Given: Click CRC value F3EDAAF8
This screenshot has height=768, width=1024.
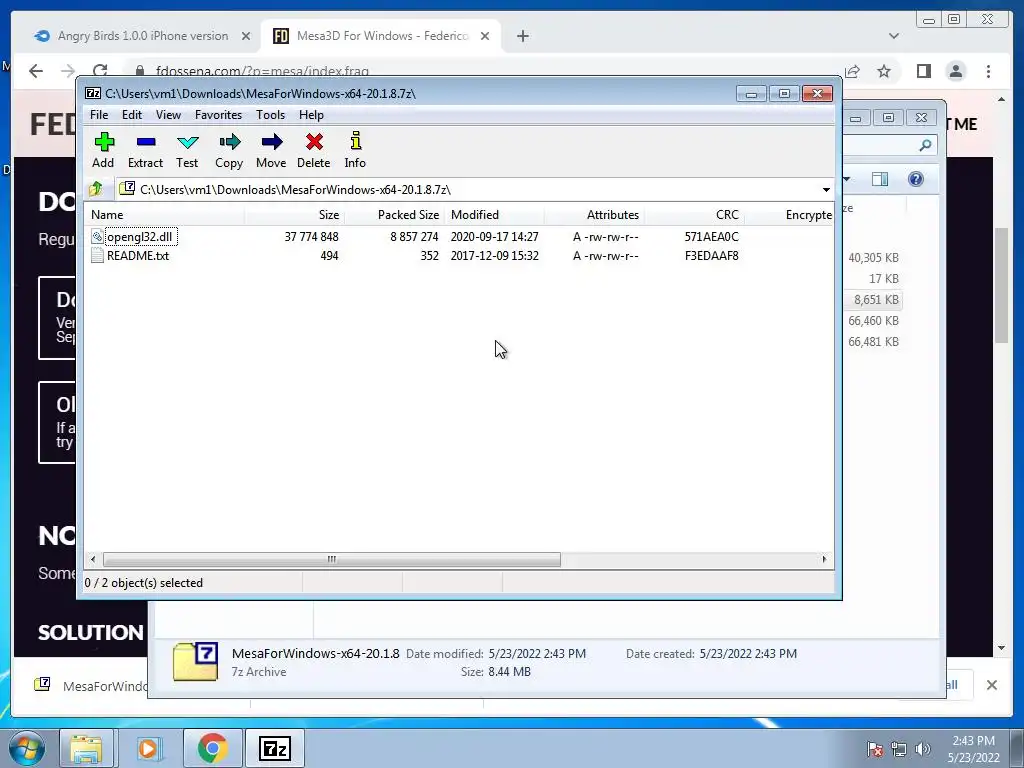Looking at the screenshot, I should (x=712, y=255).
